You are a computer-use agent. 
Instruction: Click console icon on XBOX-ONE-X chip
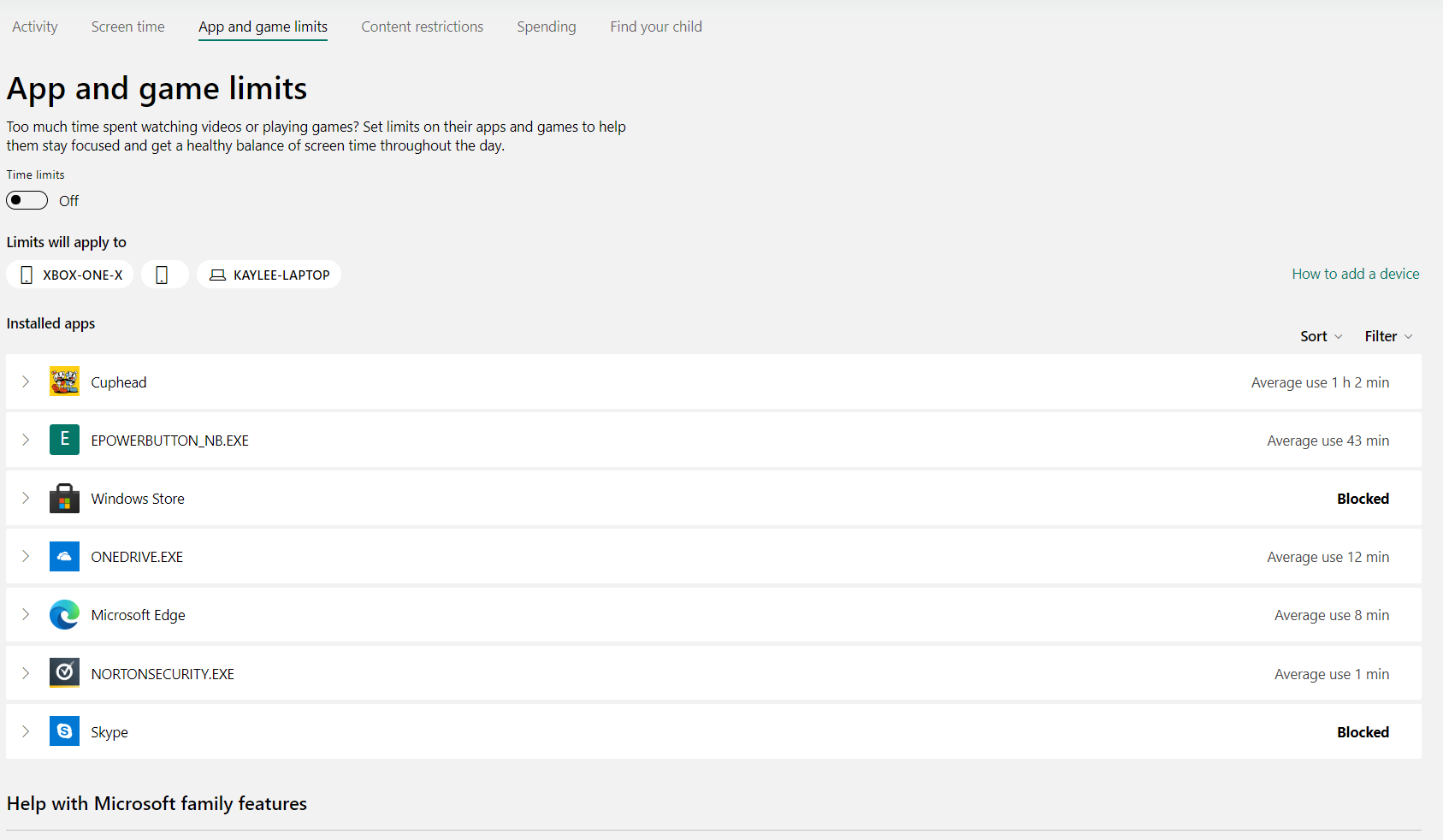(27, 275)
